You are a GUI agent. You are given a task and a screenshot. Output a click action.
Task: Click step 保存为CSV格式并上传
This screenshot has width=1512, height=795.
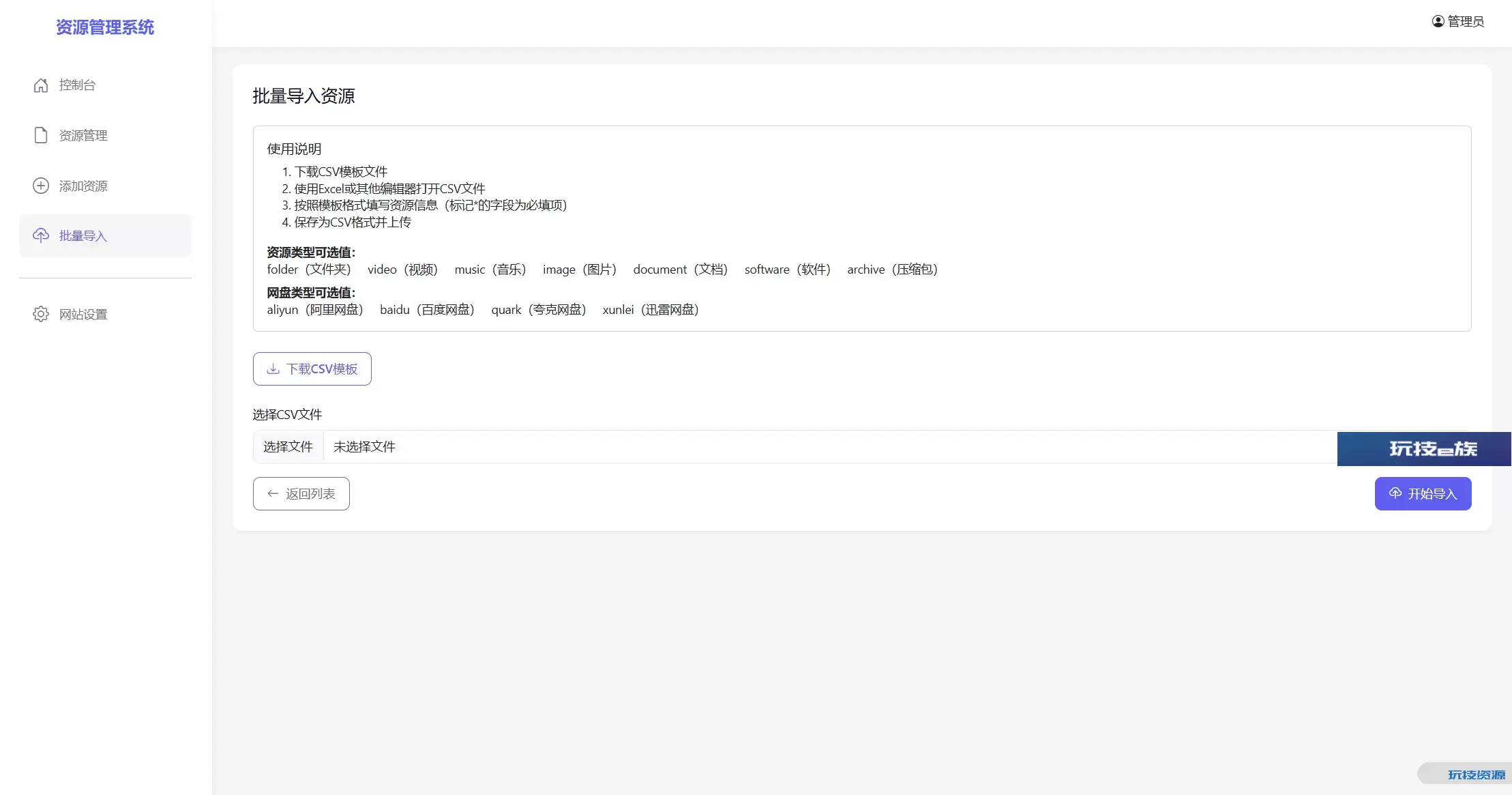(352, 222)
